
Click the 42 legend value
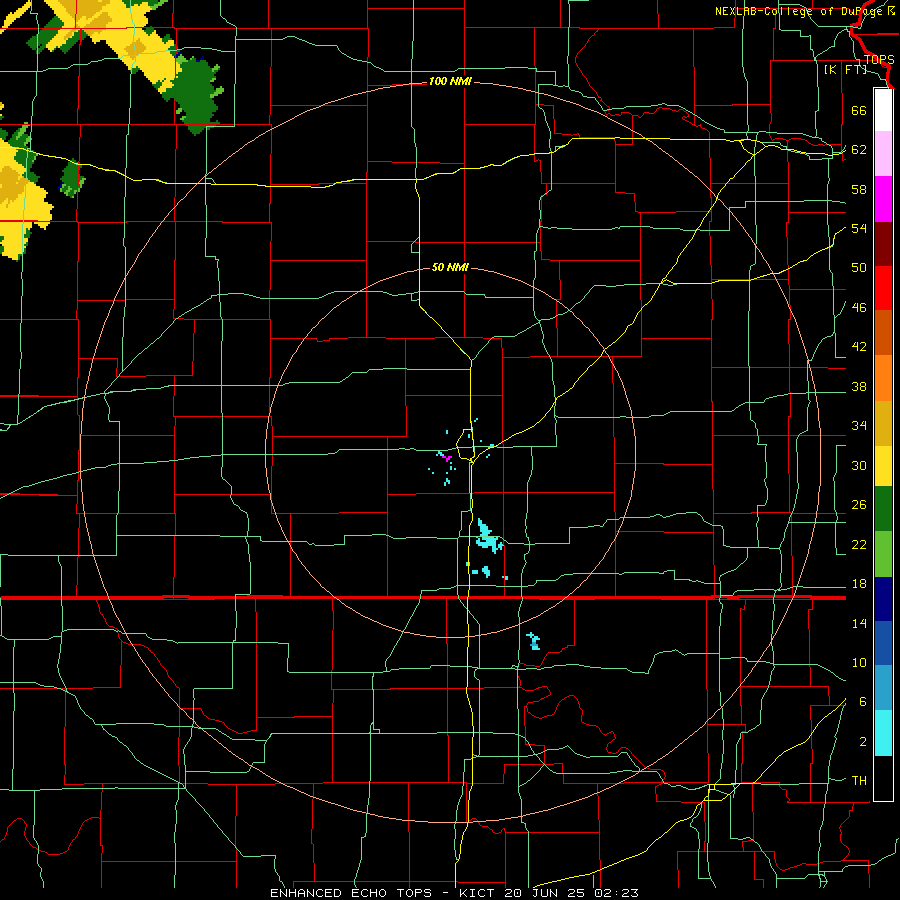coord(859,347)
